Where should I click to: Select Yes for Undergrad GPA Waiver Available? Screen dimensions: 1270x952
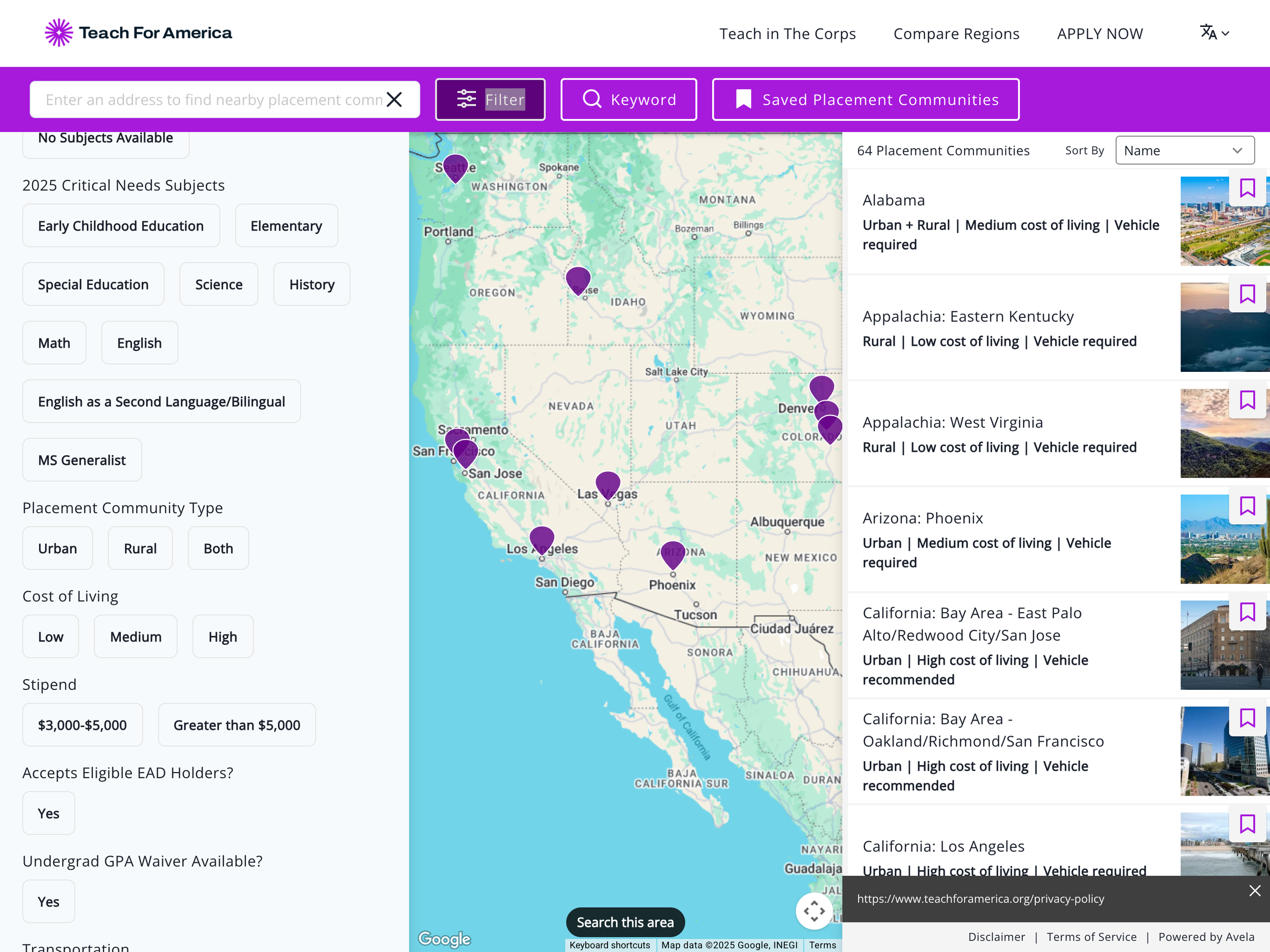pyautogui.click(x=48, y=901)
